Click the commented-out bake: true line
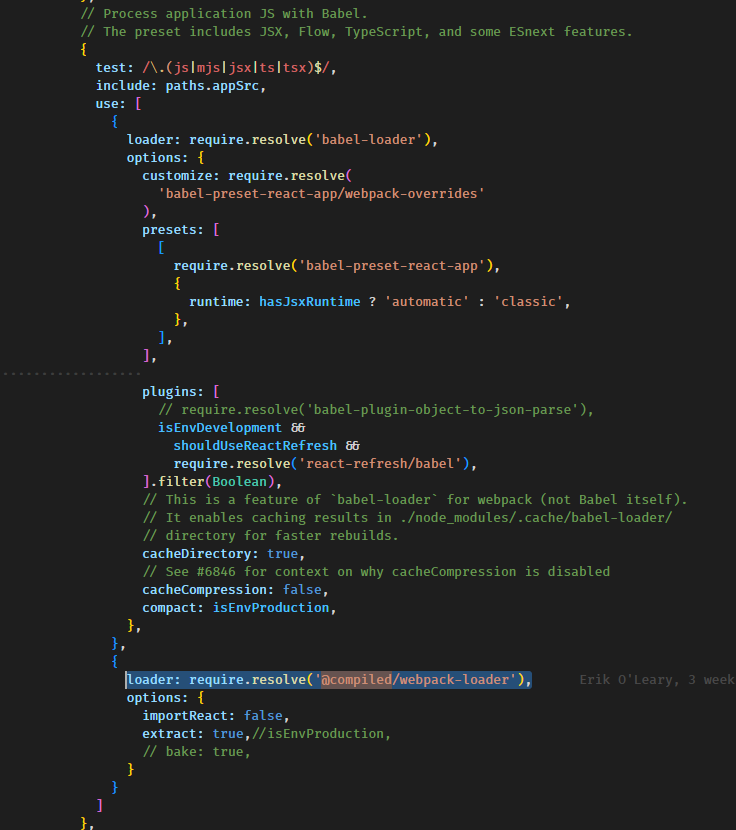736x830 pixels. point(196,752)
